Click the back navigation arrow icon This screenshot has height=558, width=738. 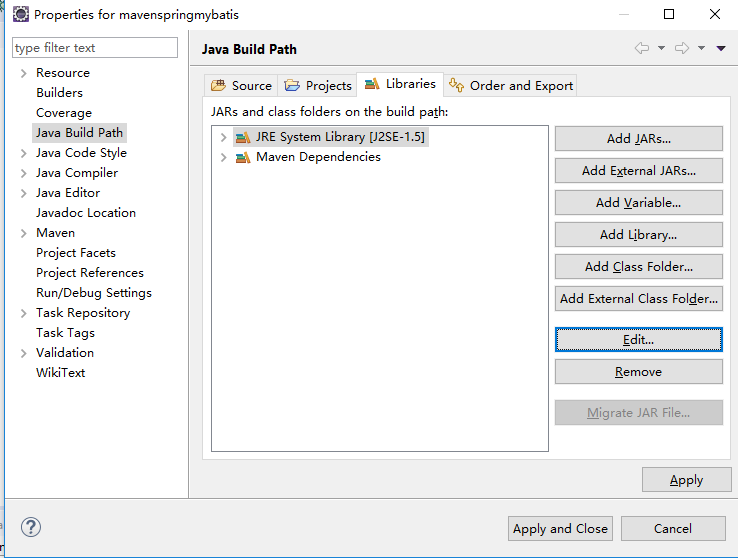(x=642, y=48)
